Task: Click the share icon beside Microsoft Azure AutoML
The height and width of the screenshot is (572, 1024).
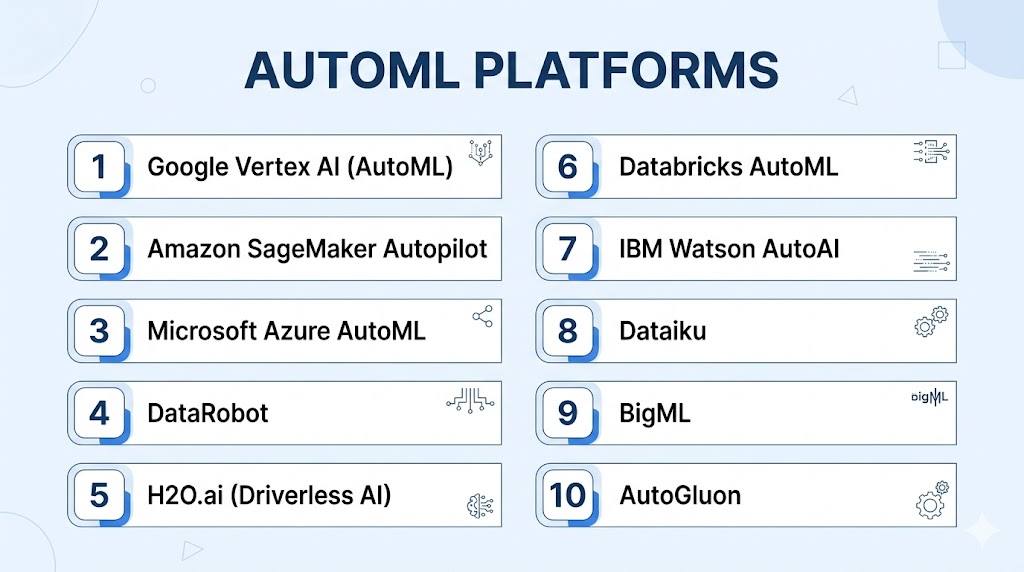Action: (483, 317)
